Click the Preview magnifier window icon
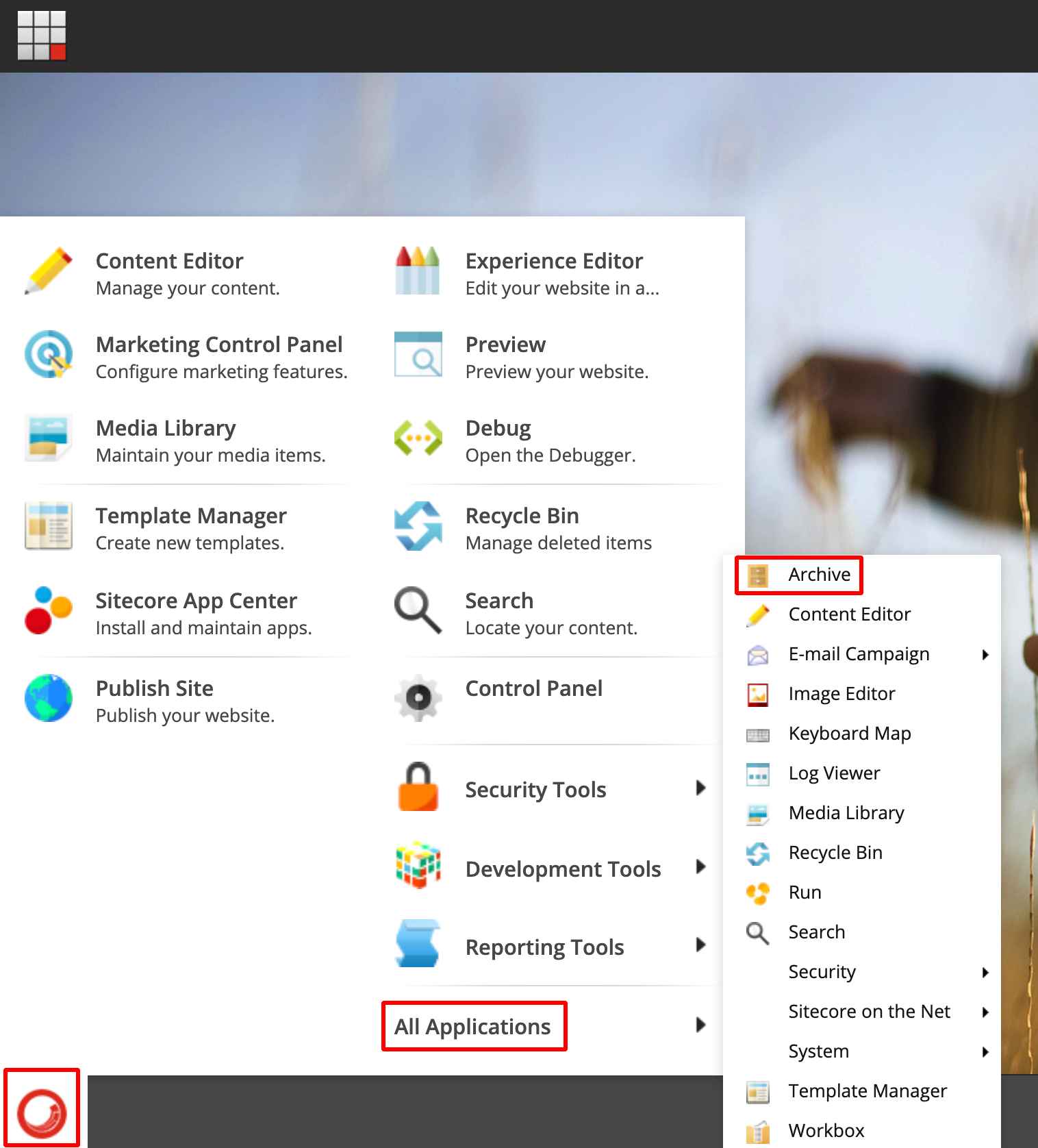This screenshot has width=1038, height=1148. pos(418,355)
